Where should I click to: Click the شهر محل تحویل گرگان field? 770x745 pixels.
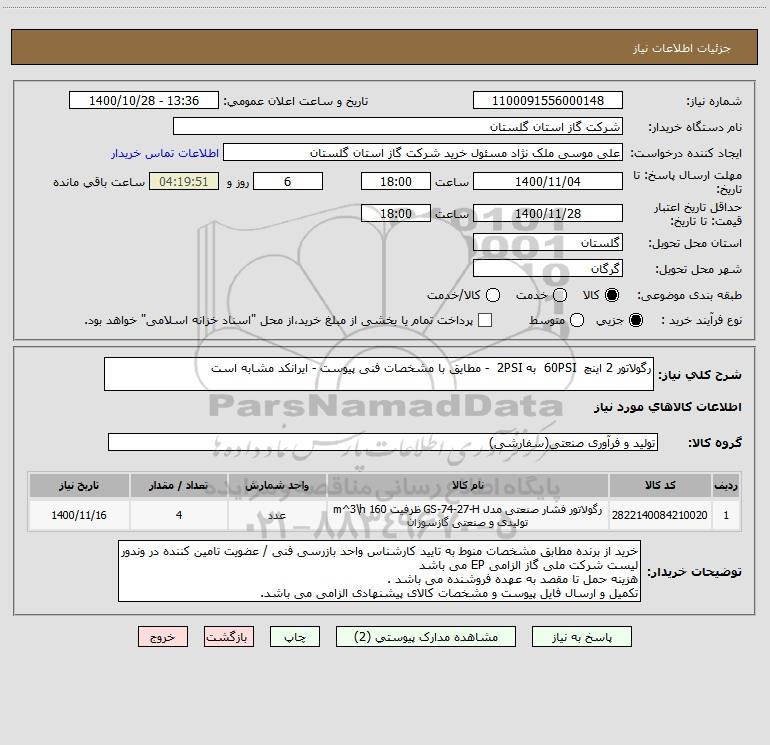[548, 269]
